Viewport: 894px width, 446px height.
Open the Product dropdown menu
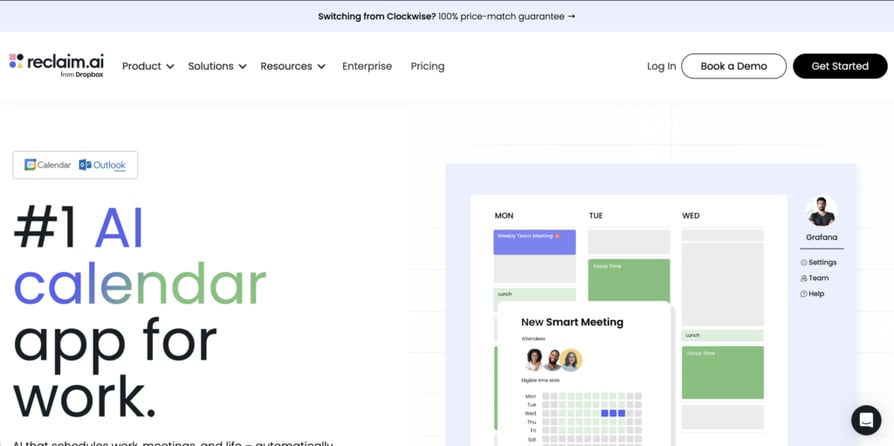(x=148, y=66)
